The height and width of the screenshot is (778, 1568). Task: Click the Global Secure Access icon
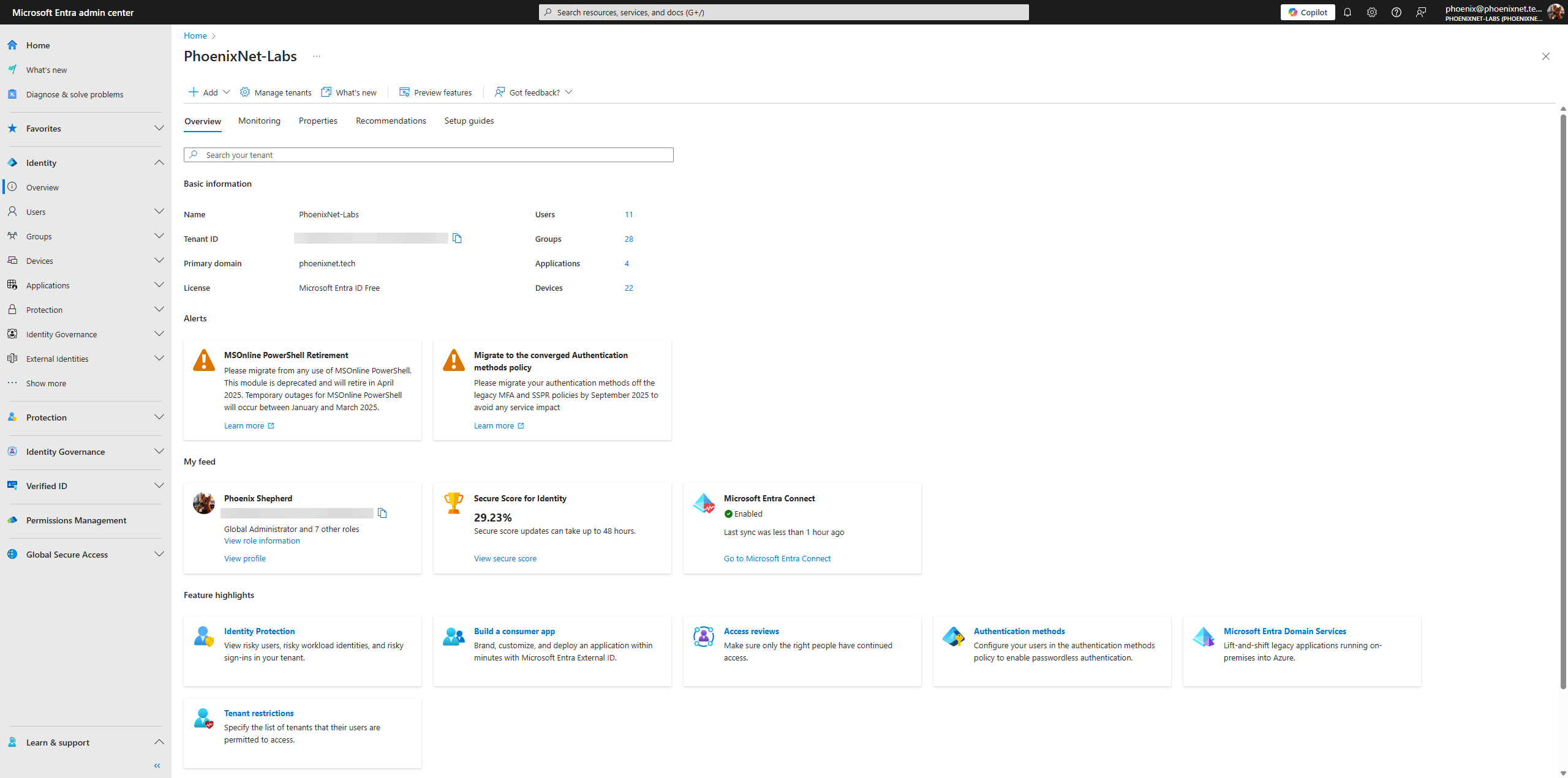(14, 554)
